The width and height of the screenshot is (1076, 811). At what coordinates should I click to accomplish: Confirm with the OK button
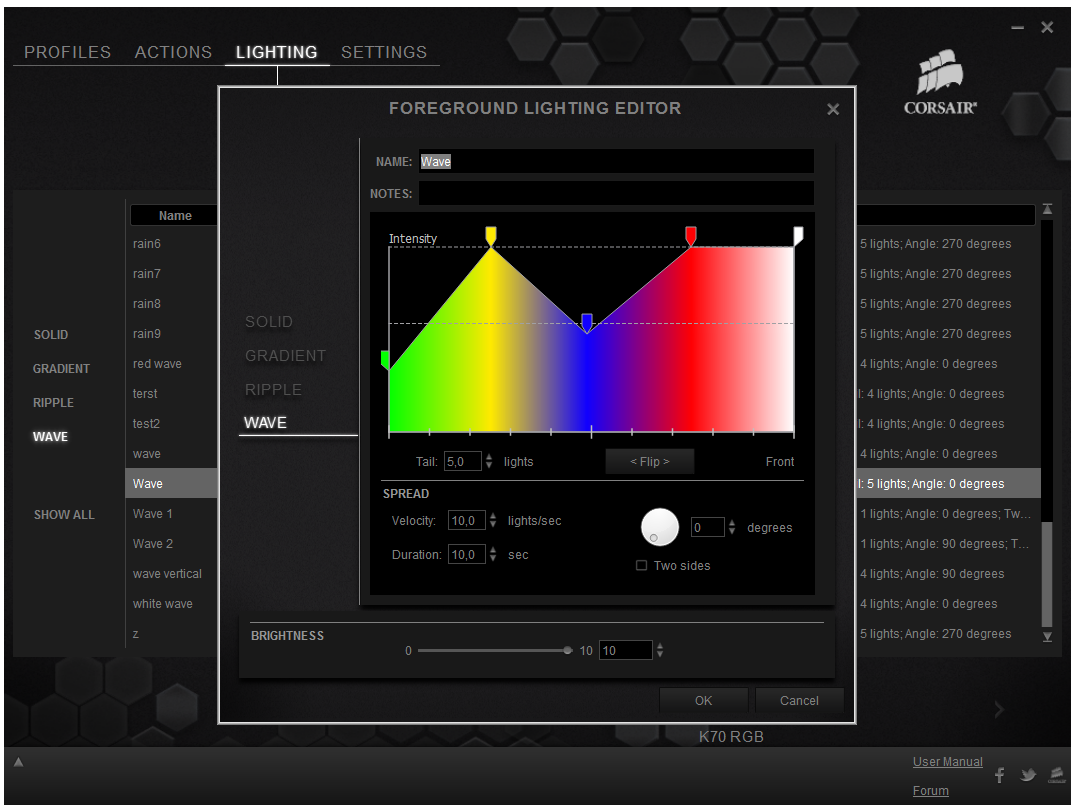tap(703, 701)
